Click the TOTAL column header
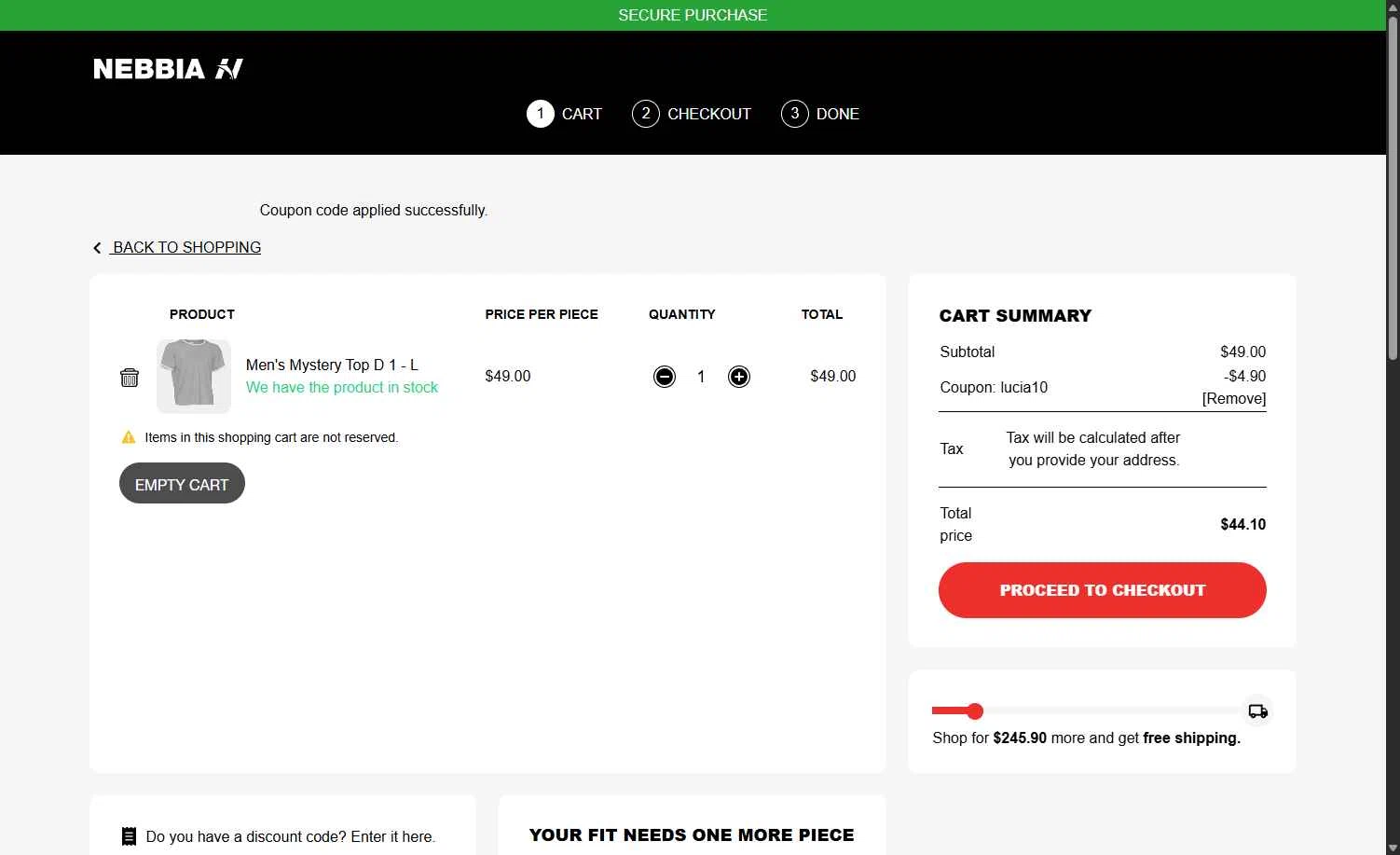 [822, 314]
